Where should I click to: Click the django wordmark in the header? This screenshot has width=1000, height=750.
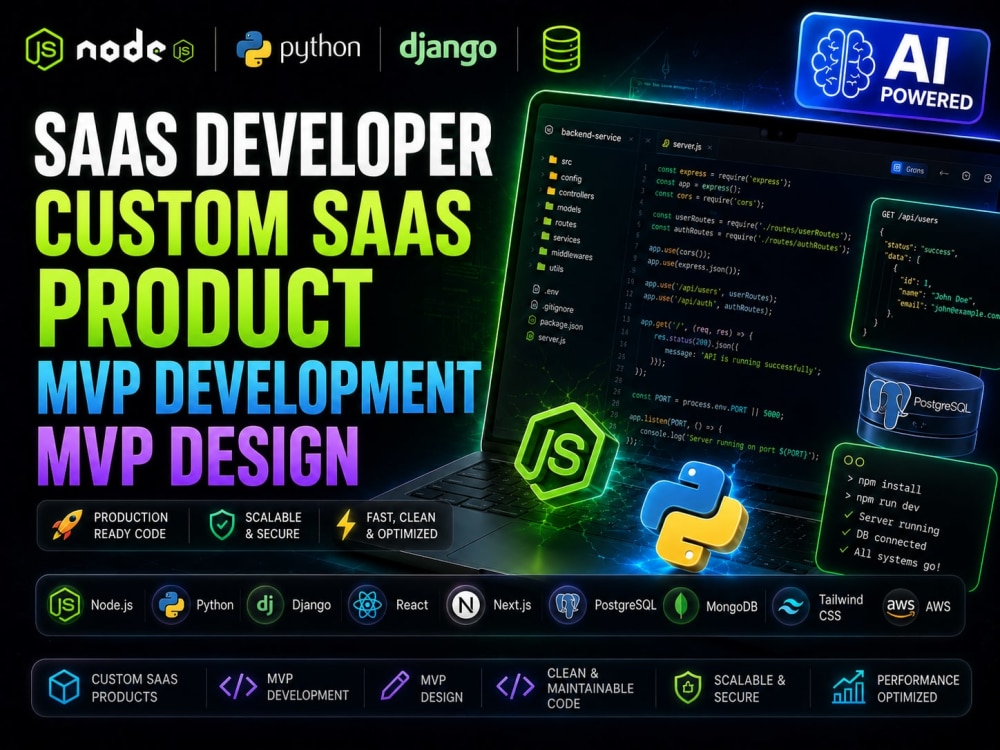(x=448, y=49)
